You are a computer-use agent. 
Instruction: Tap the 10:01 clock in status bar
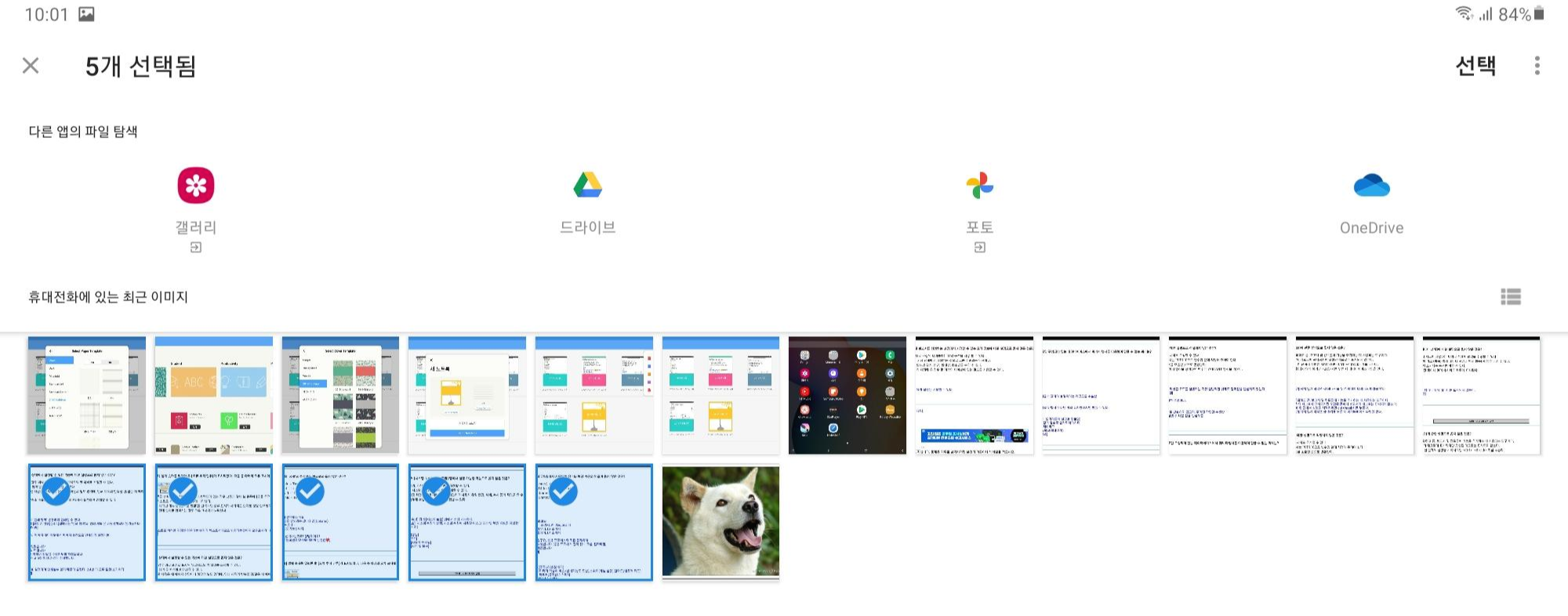click(46, 14)
